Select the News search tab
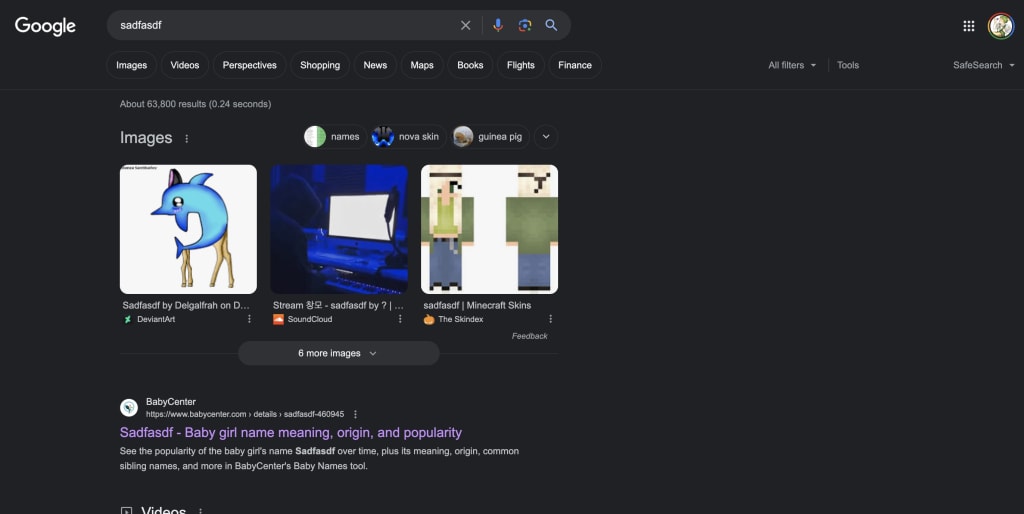Screen dimensions: 1024x514 tap(375, 65)
